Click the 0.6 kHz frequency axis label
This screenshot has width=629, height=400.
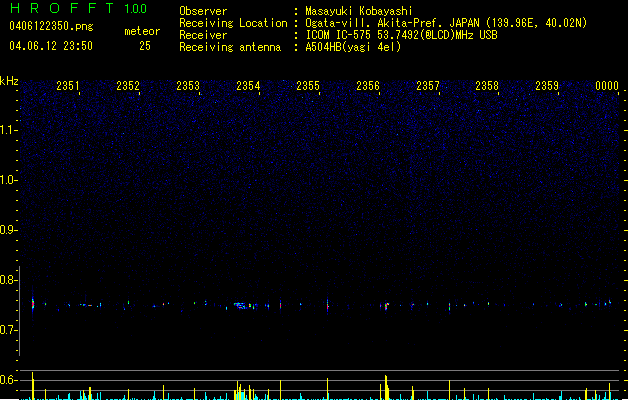(8, 380)
